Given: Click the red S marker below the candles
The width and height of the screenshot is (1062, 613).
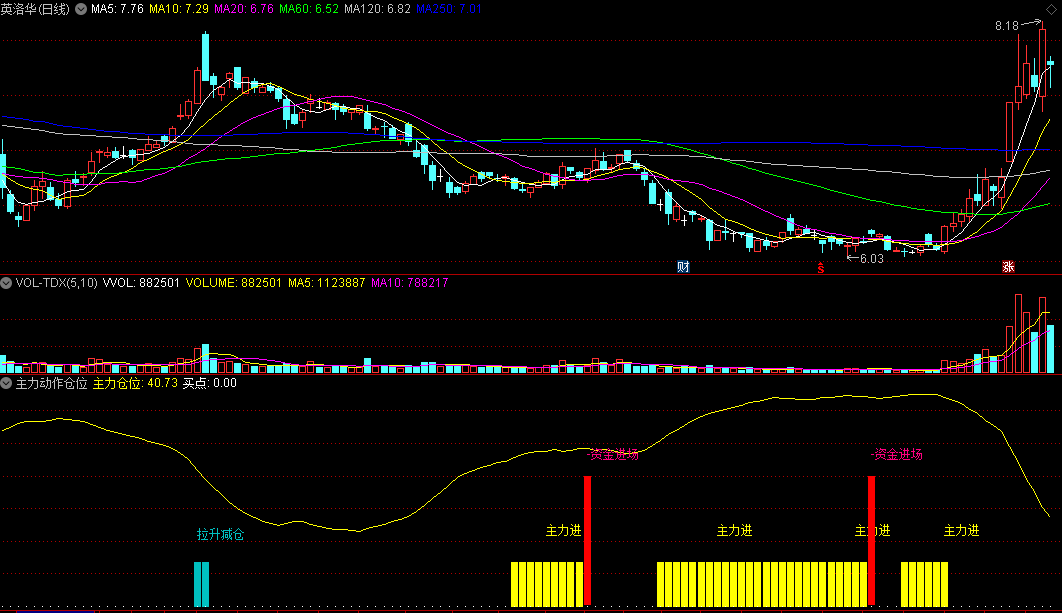Looking at the screenshot, I should (820, 268).
